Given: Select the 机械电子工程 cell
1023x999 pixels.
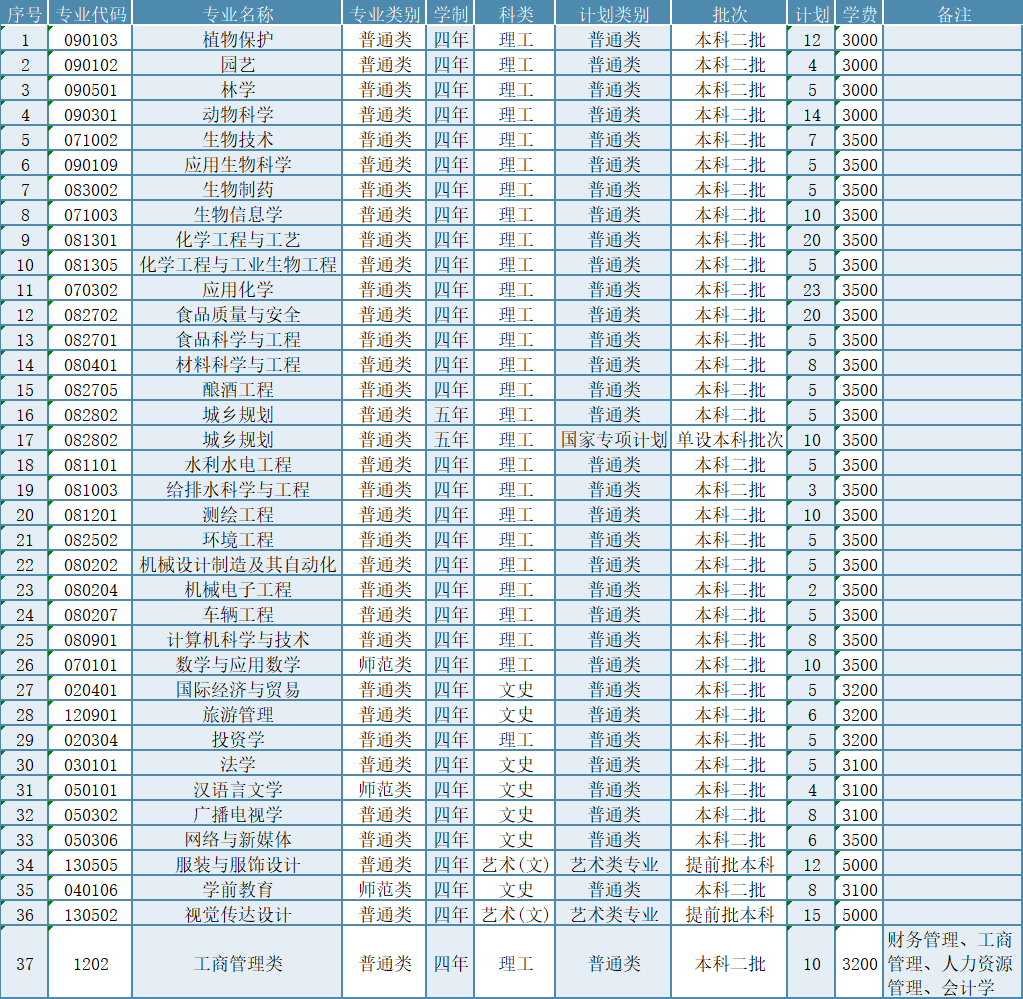Looking at the screenshot, I should tap(237, 590).
